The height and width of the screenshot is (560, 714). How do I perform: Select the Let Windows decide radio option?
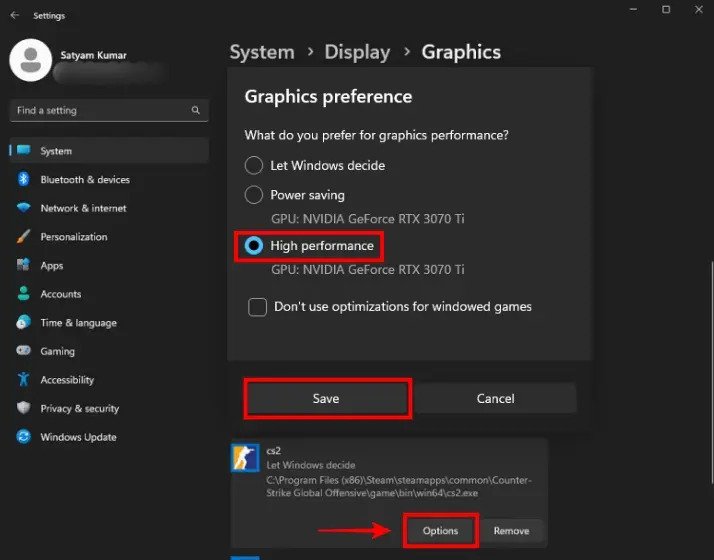(254, 165)
